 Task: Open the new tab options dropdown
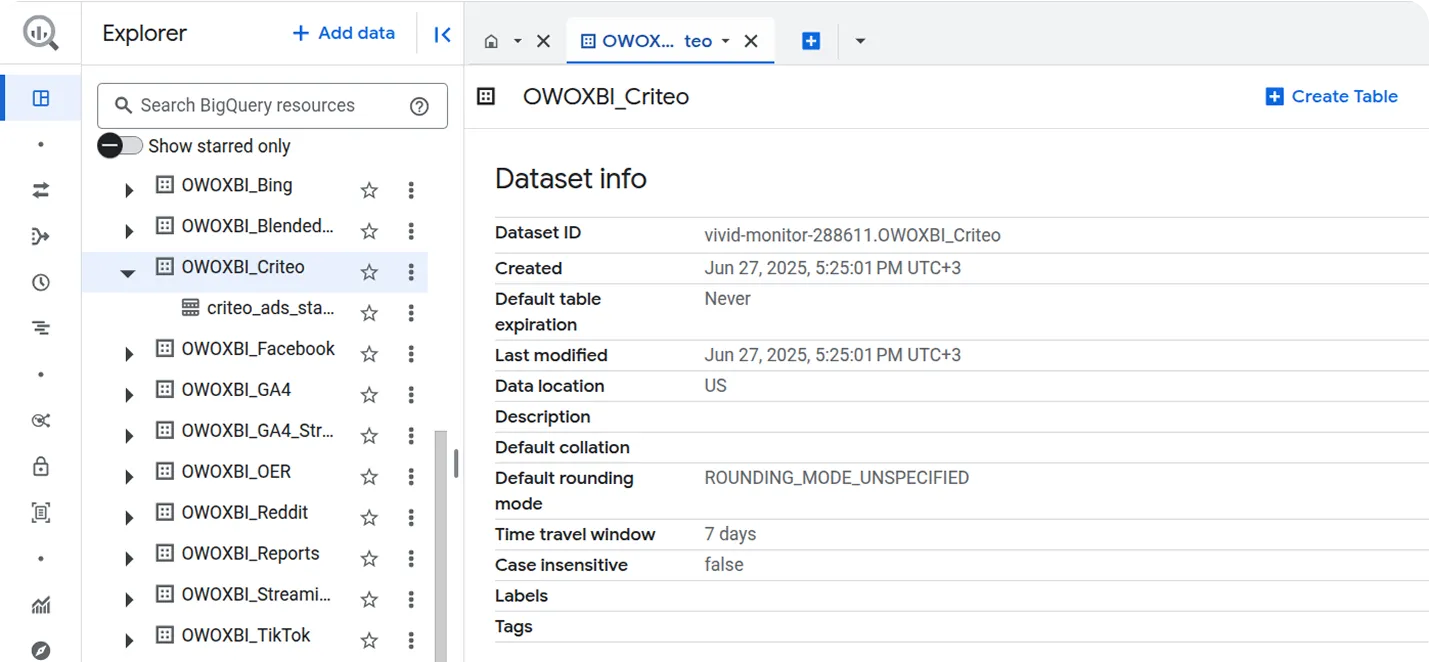point(860,41)
